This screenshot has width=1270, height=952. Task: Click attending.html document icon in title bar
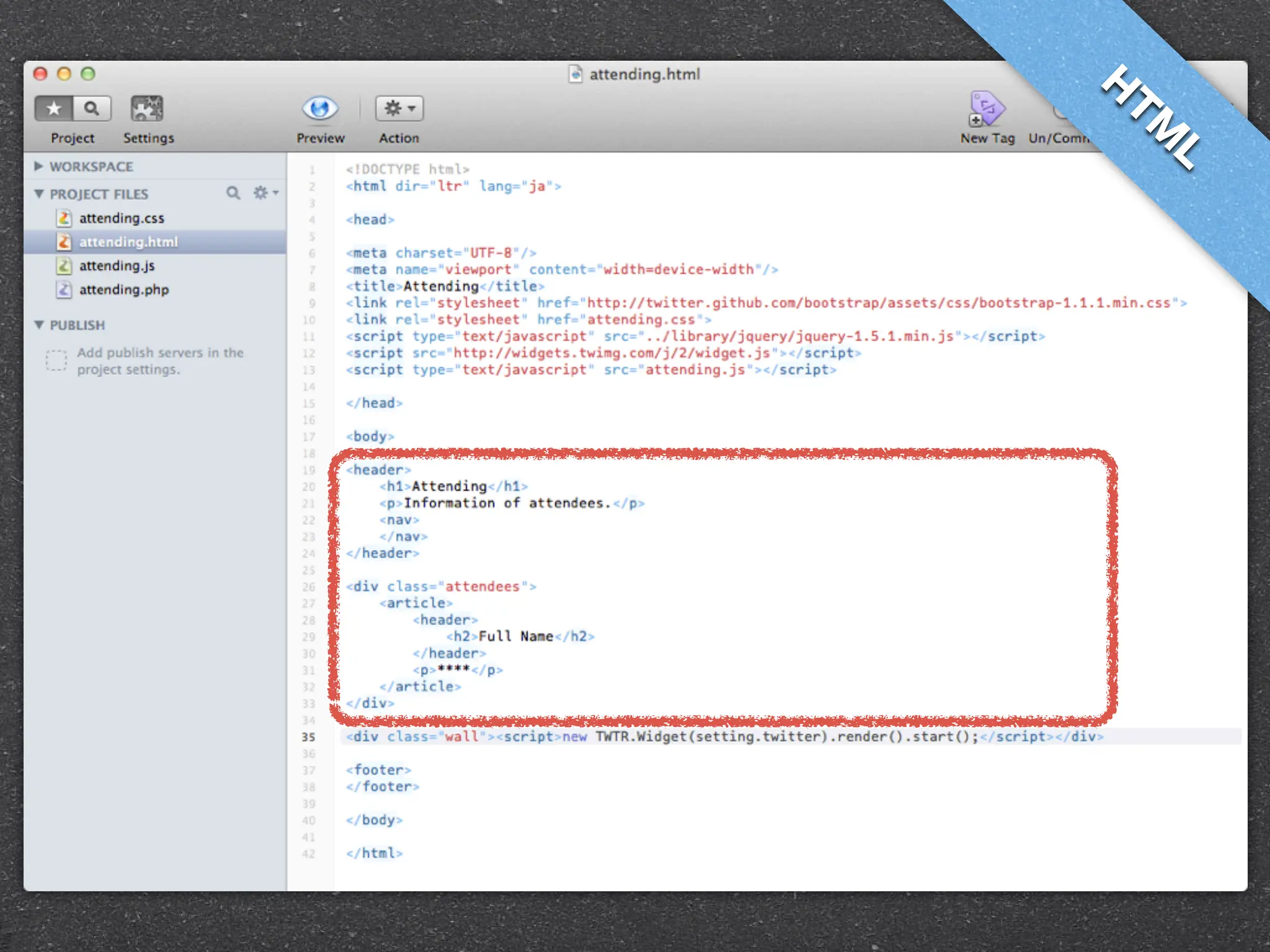575,74
